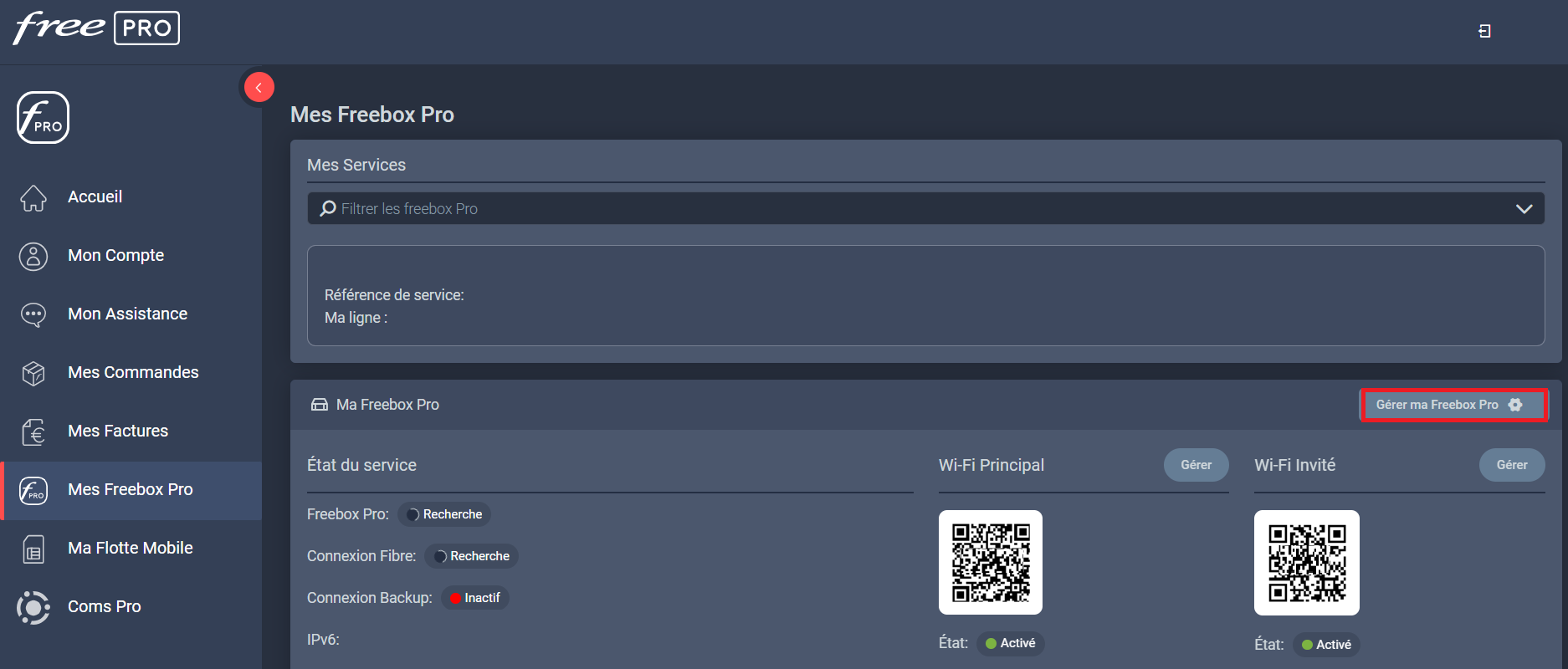Click the Gérer ma Freebox Pro button
The image size is (1568, 669).
[x=1453, y=405]
